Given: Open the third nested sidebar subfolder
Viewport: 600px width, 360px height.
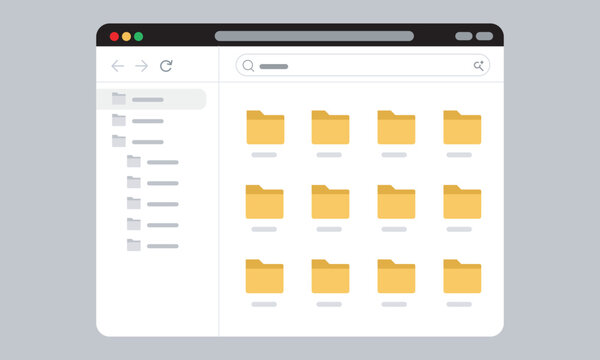Looking at the screenshot, I should [152, 204].
